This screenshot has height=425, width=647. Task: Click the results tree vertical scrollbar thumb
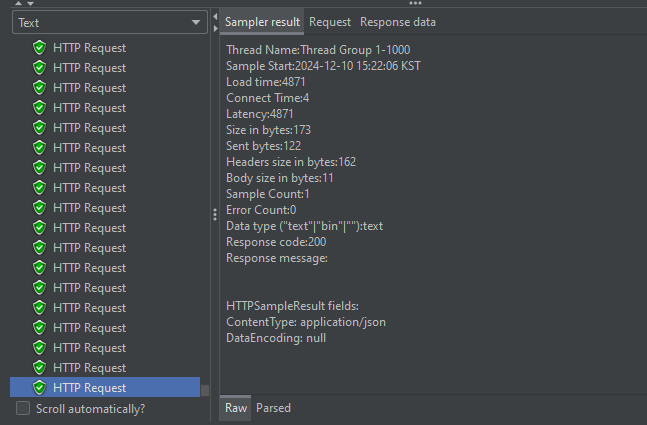[206, 390]
